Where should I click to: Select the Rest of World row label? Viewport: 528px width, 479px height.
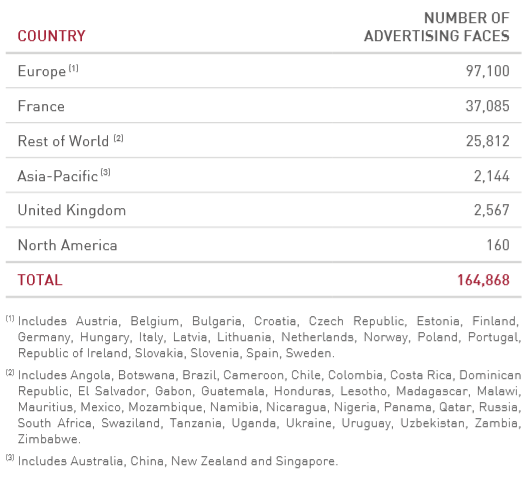click(x=63, y=141)
